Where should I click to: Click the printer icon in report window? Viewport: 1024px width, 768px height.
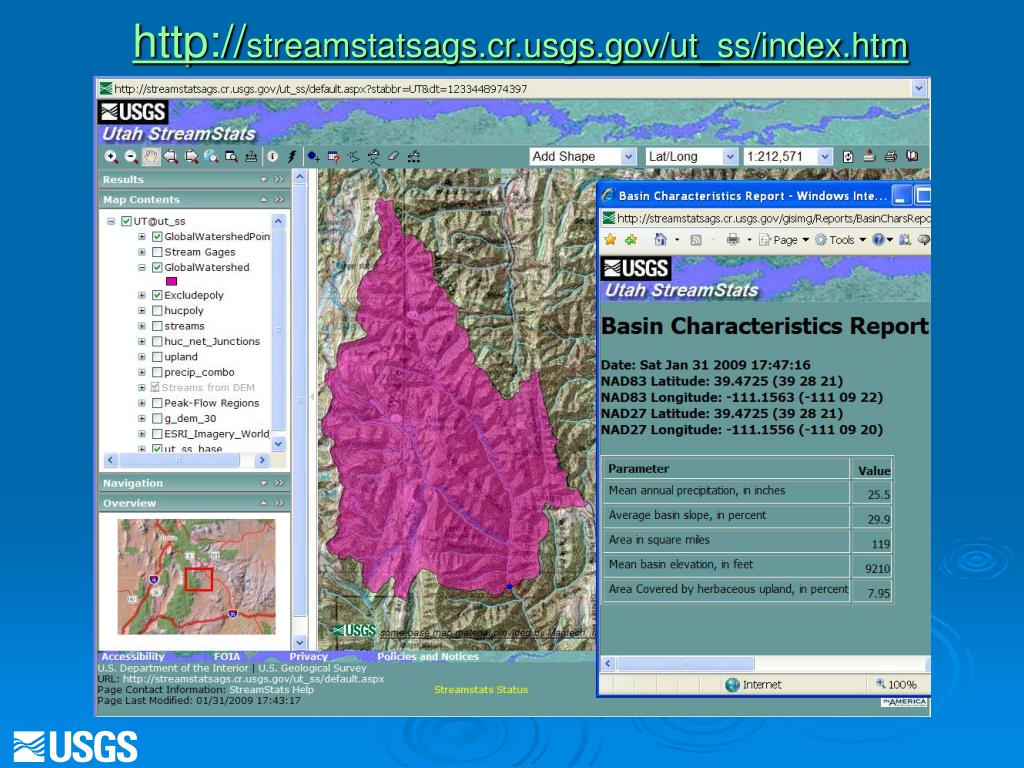click(x=733, y=240)
